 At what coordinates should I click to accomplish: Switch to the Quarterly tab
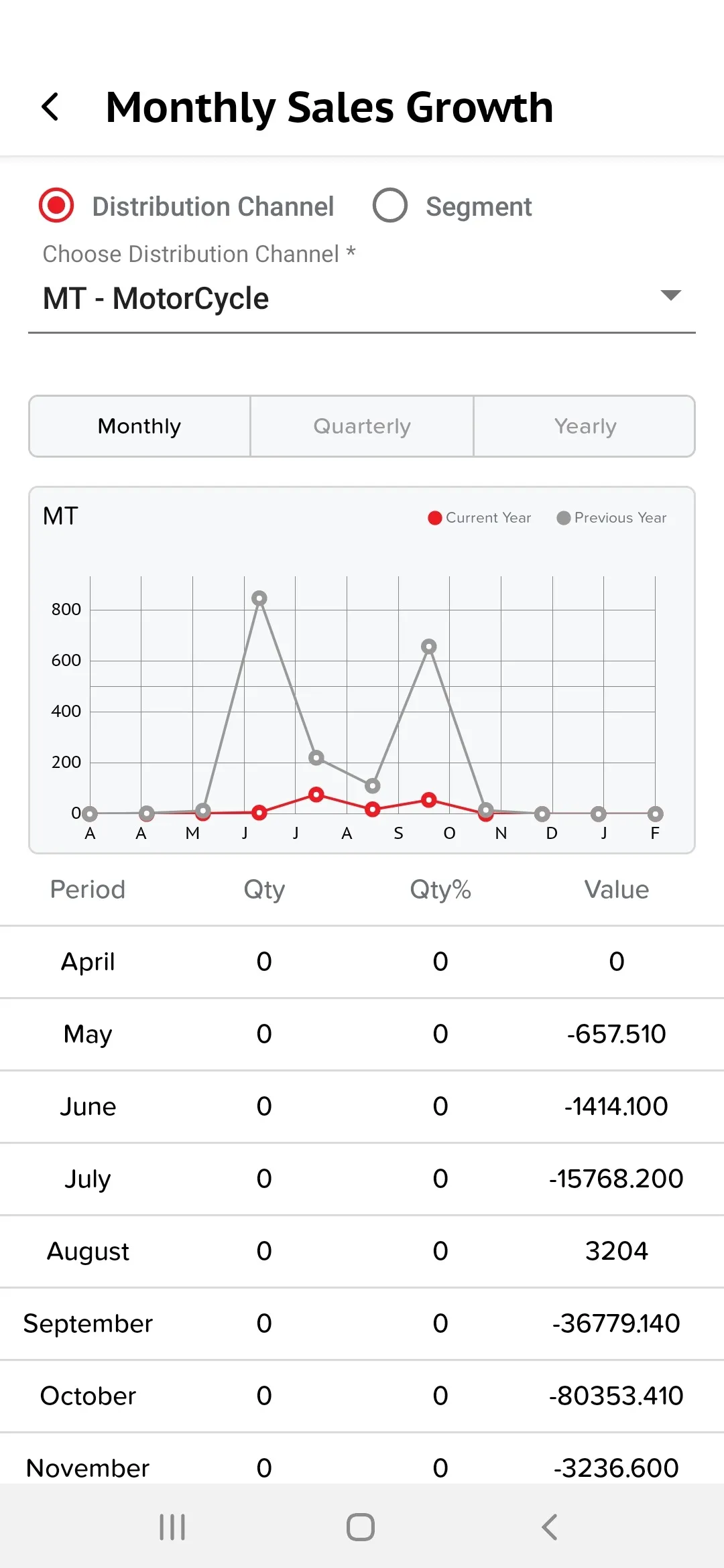pos(362,426)
